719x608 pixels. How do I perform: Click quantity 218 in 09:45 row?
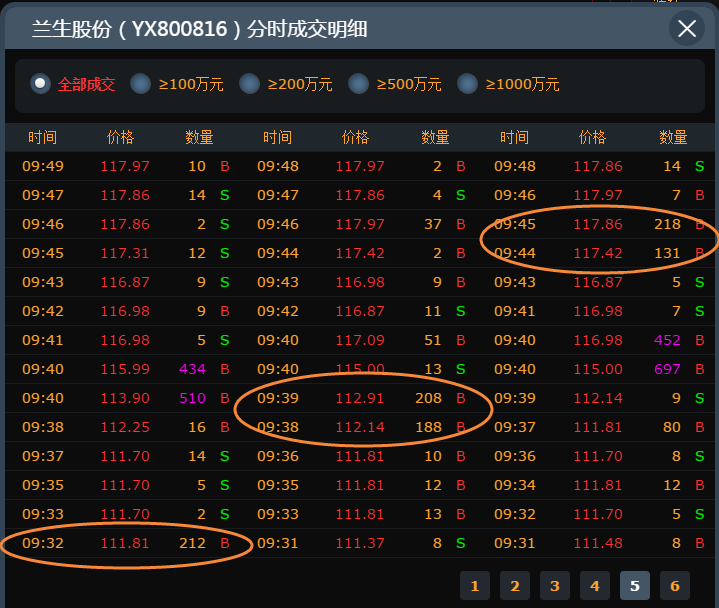(667, 224)
